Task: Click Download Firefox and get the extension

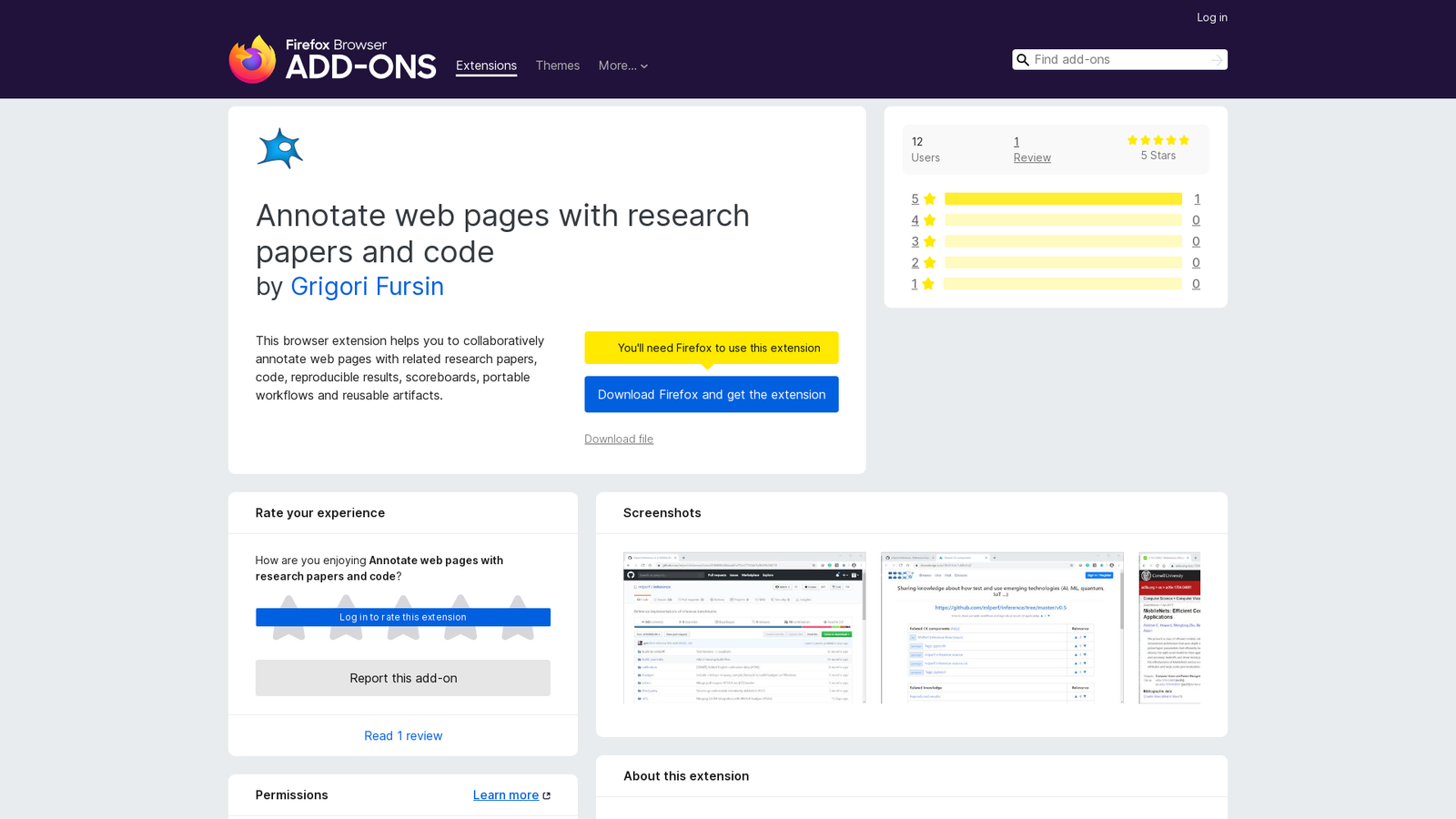Action: click(712, 394)
